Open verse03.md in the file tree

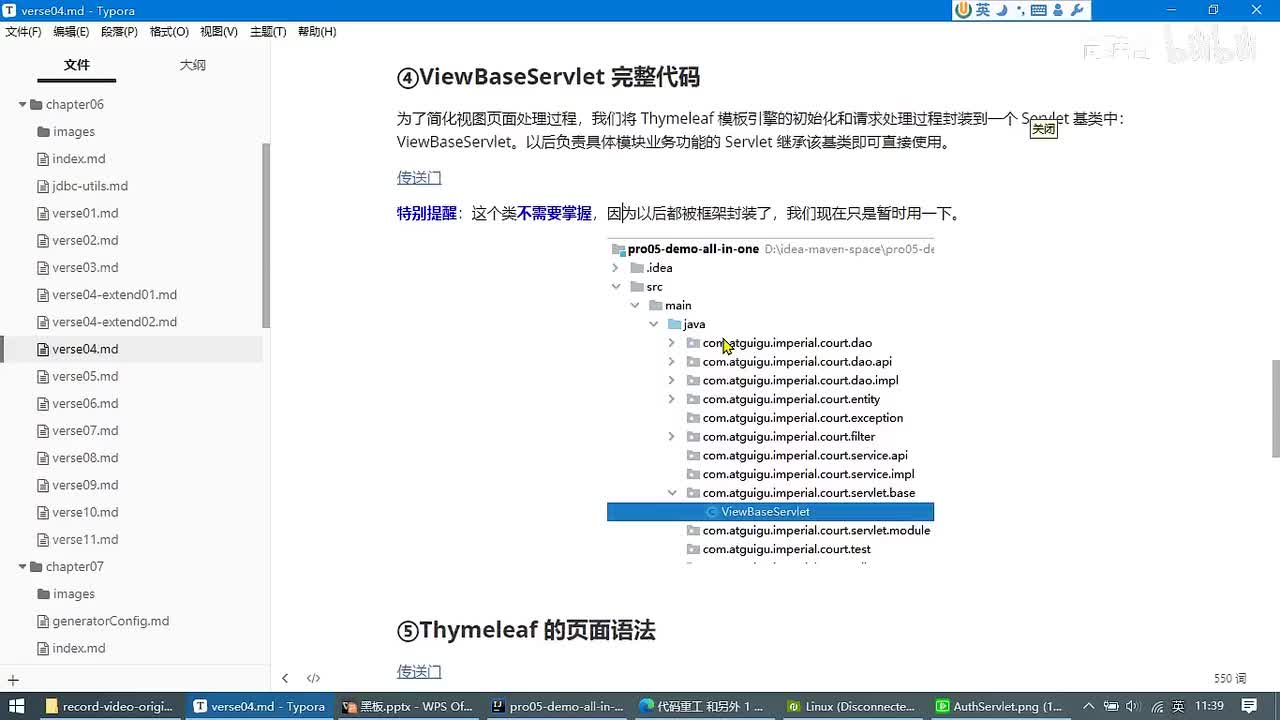click(x=85, y=267)
